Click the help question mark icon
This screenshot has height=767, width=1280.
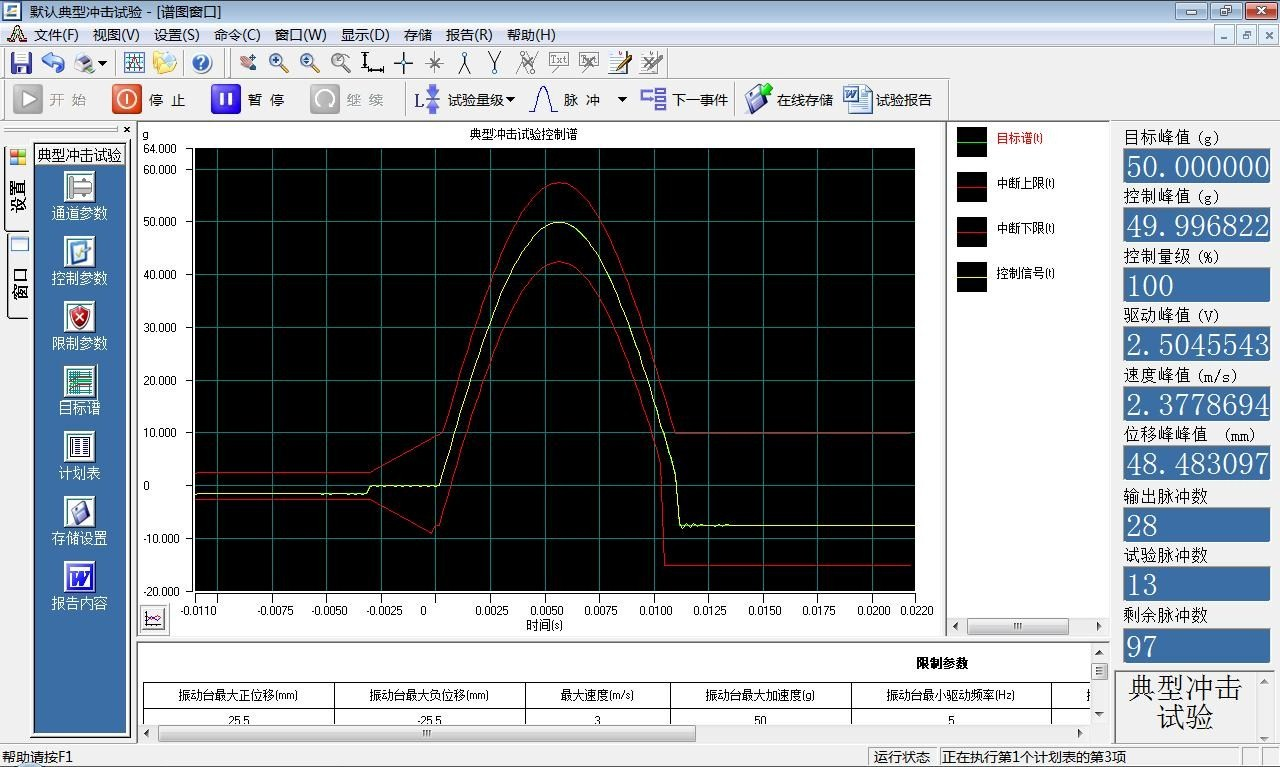tap(202, 63)
